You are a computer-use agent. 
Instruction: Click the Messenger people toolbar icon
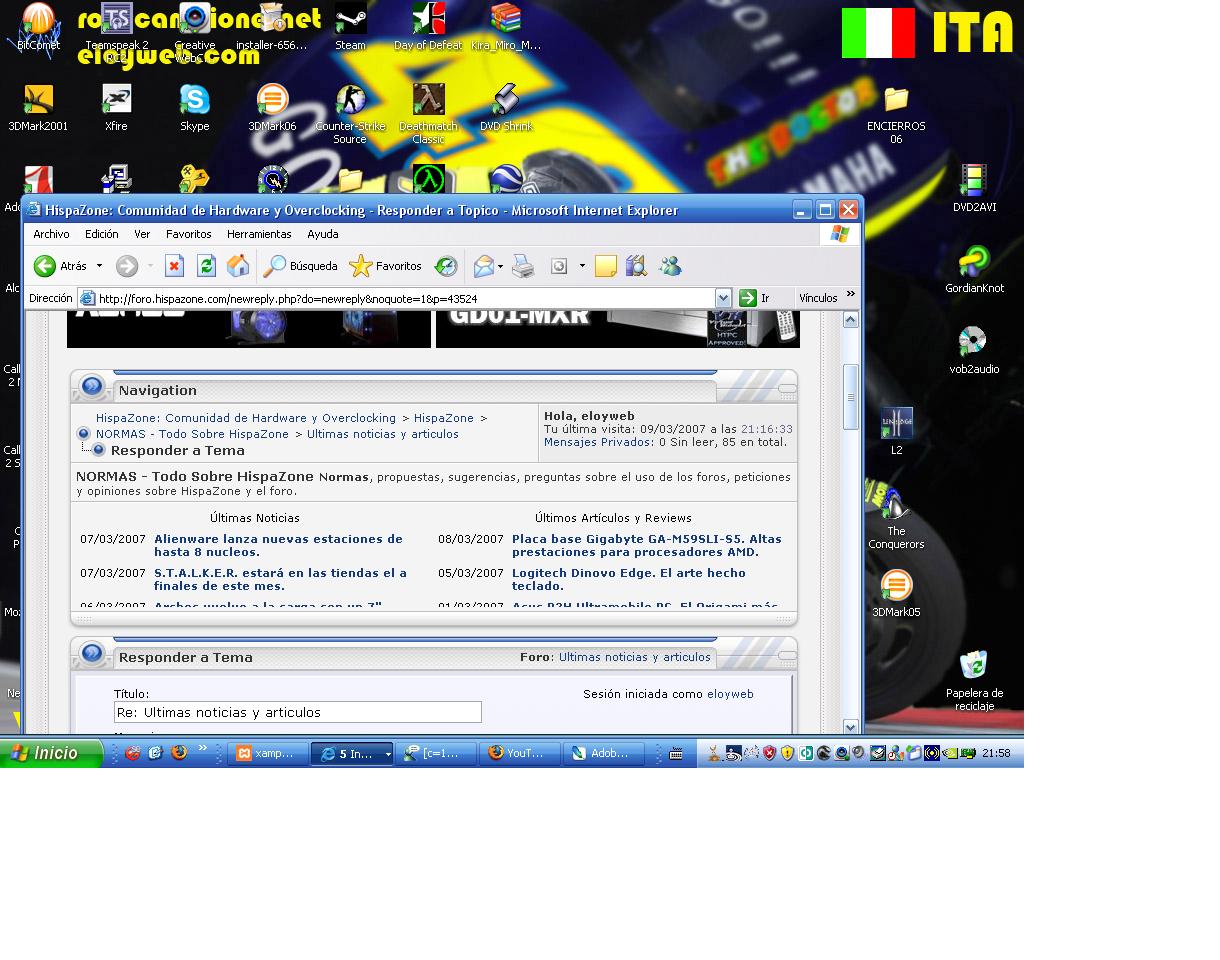click(x=670, y=266)
